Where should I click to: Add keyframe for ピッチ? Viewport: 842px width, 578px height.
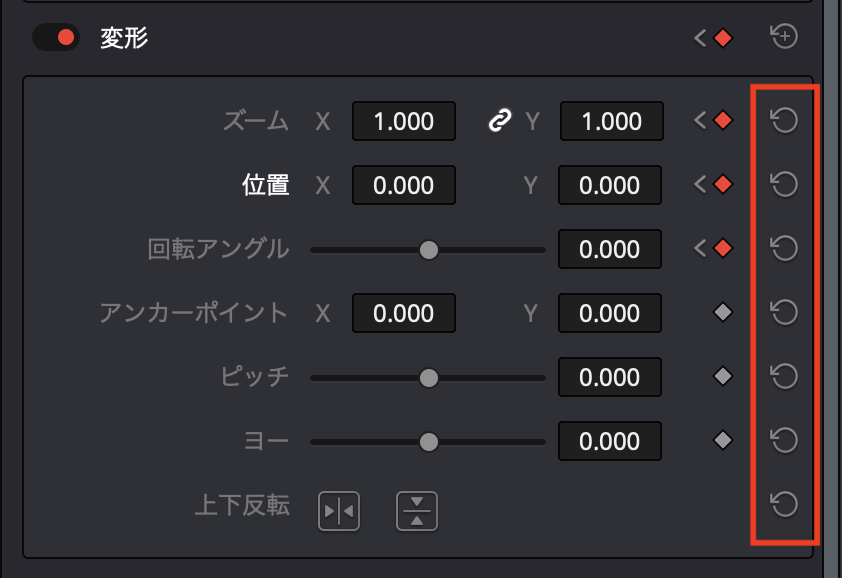723,377
